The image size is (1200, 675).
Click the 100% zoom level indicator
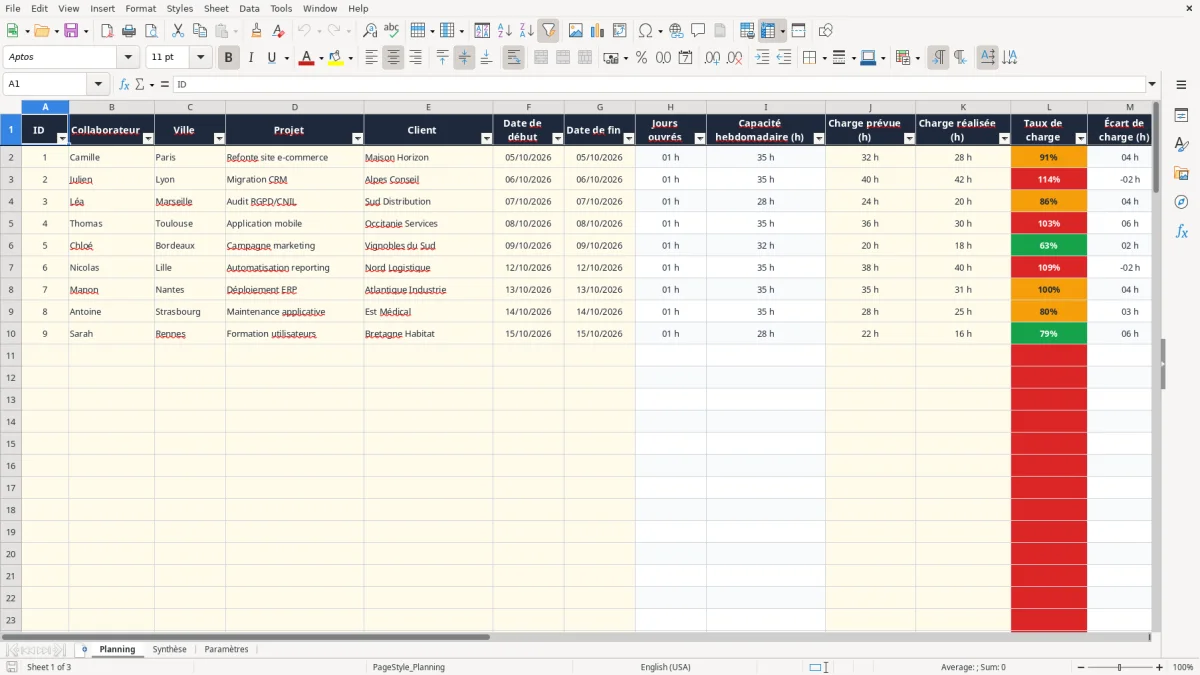click(x=1183, y=667)
